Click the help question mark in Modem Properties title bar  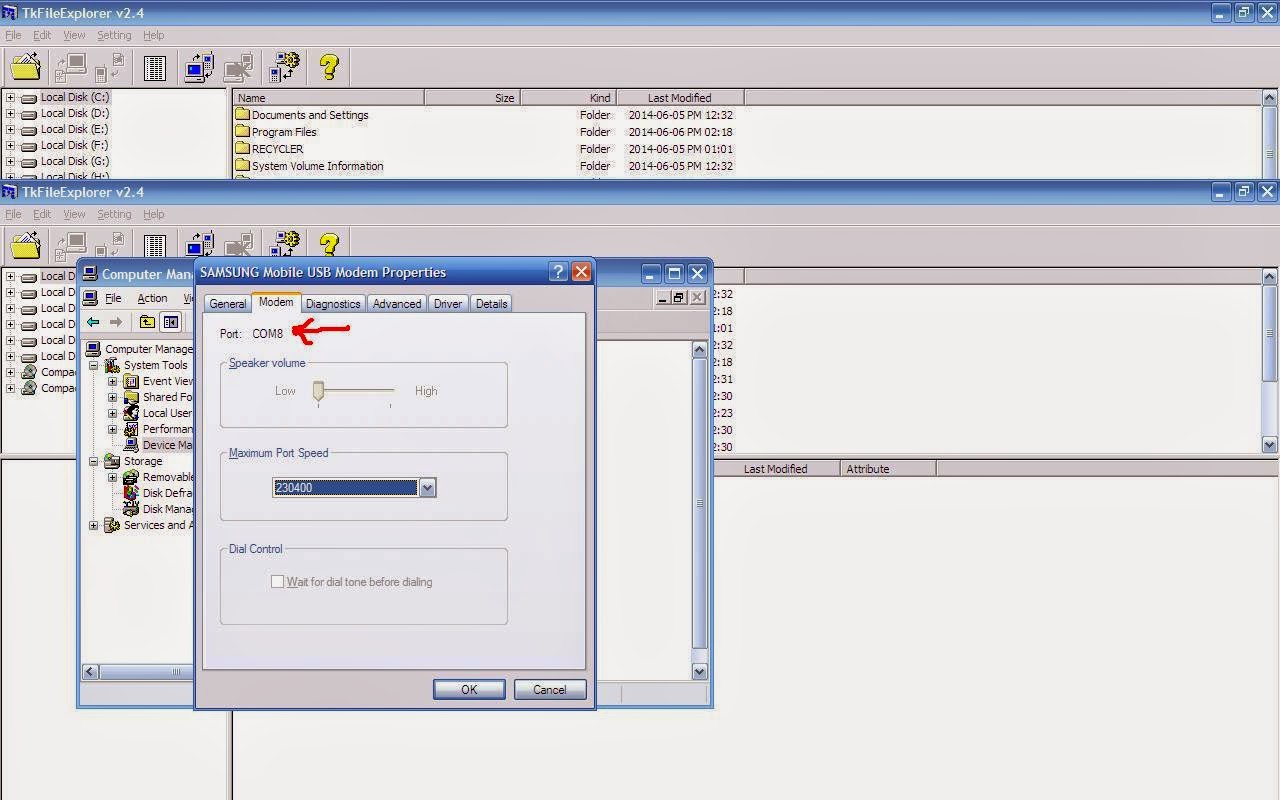coord(558,272)
